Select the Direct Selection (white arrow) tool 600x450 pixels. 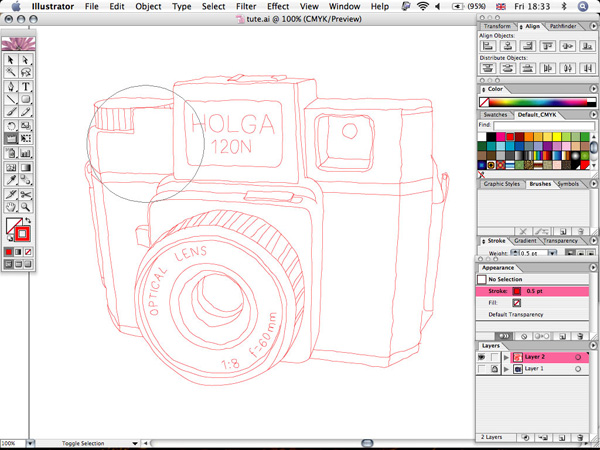(x=25, y=60)
